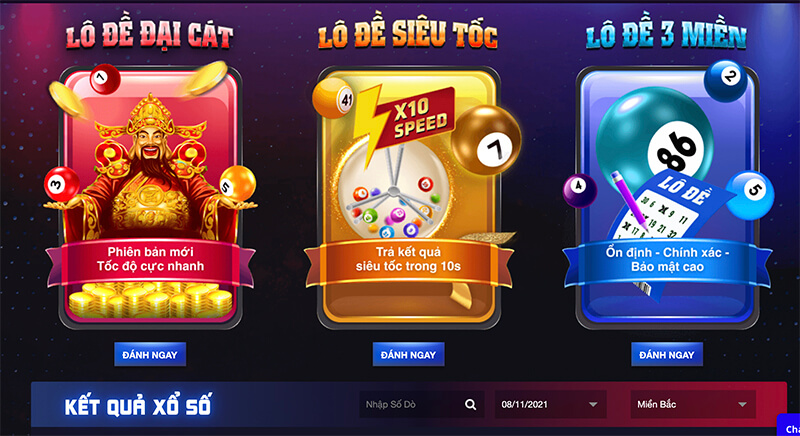The height and width of the screenshot is (436, 800).
Task: Open the Lô Đề Siêu Tốc gold card
Action: pyautogui.click(x=408, y=198)
